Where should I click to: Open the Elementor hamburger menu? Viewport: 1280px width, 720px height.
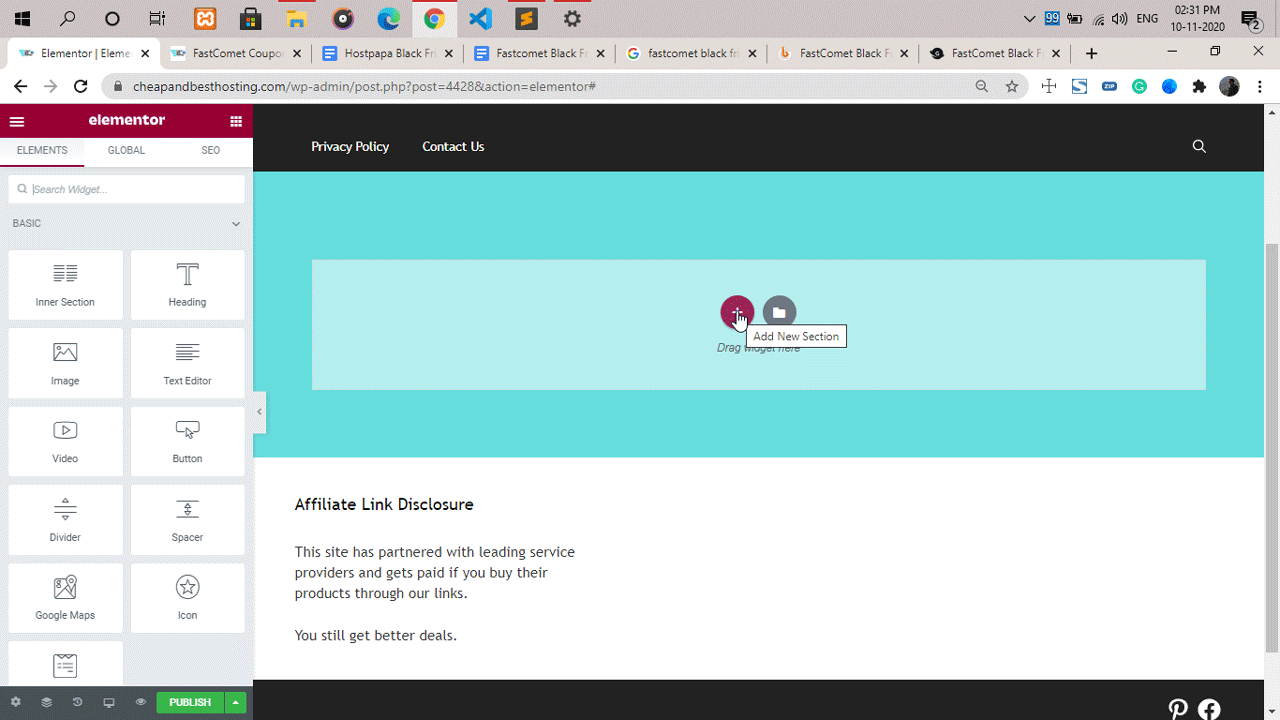pos(17,120)
